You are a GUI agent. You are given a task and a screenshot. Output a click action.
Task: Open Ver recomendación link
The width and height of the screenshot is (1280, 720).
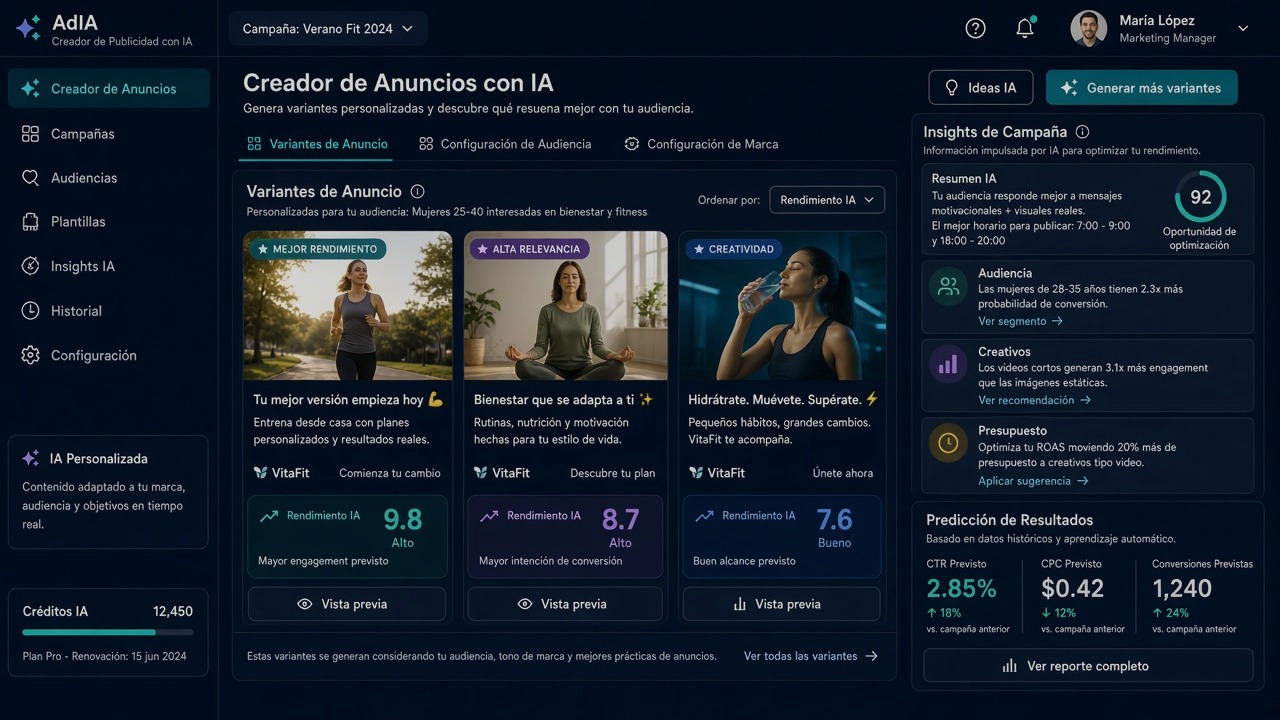click(x=1034, y=400)
